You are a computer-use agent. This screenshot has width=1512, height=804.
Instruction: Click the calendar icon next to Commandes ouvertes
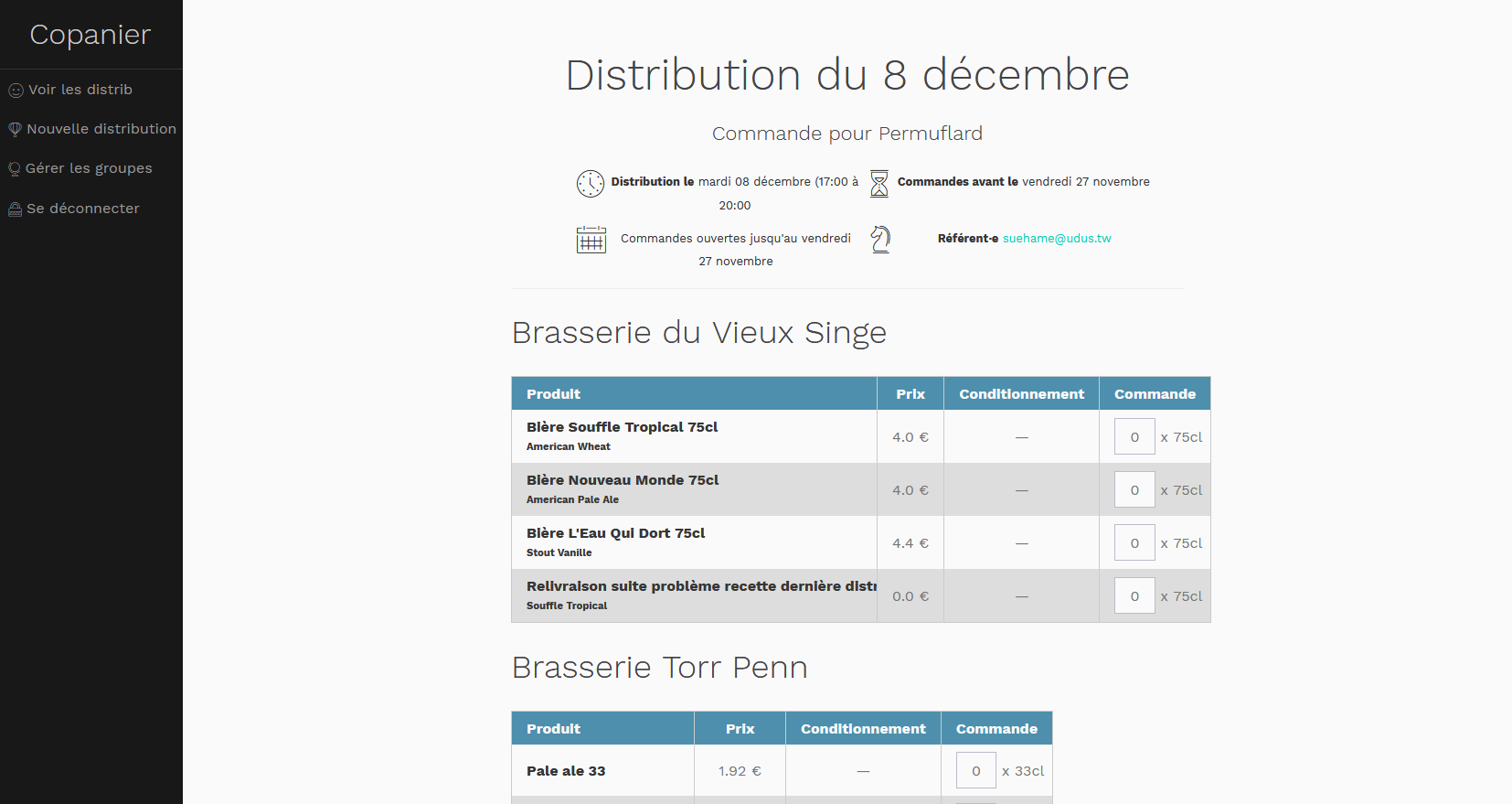(591, 240)
